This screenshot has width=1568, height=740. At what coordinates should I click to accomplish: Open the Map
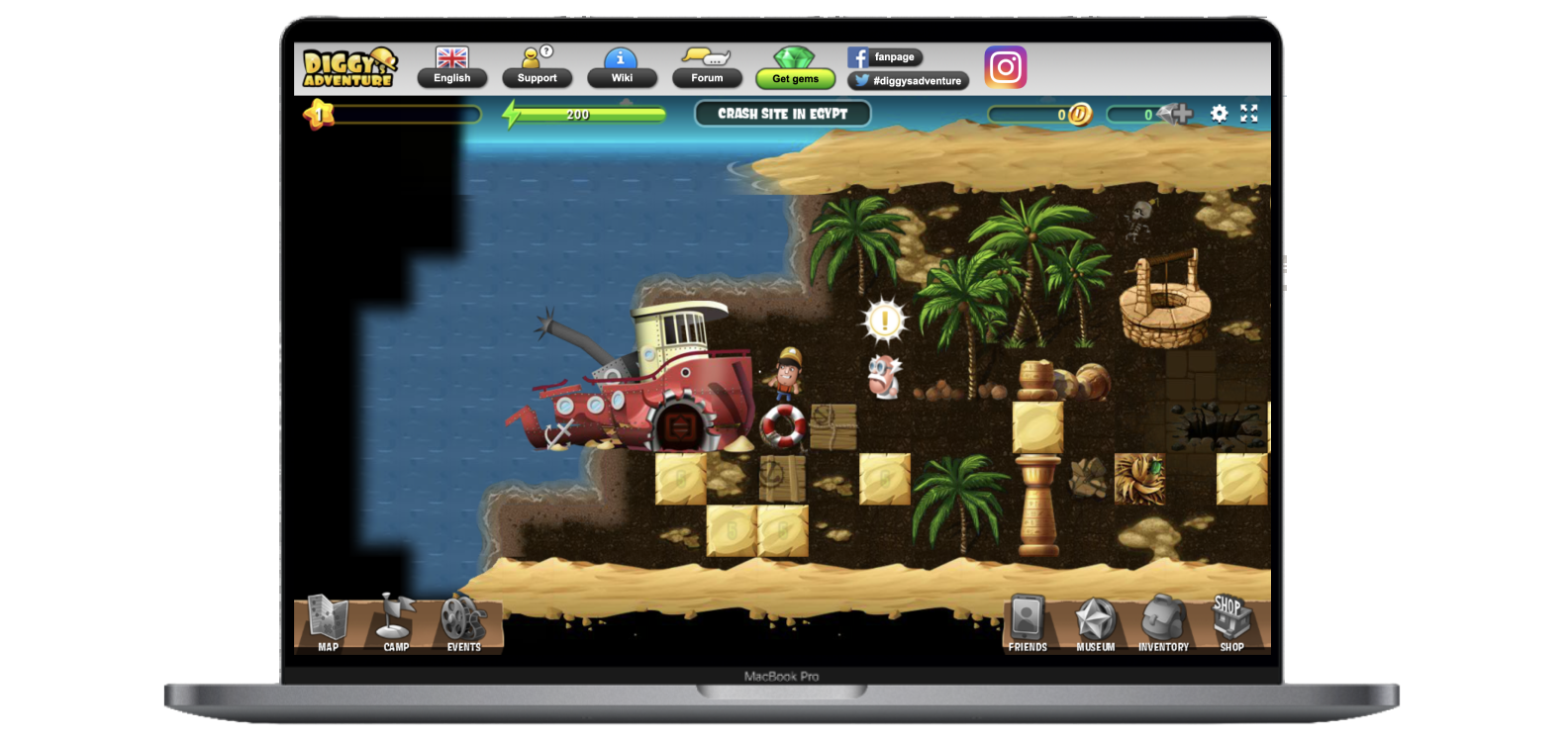pyautogui.click(x=328, y=622)
